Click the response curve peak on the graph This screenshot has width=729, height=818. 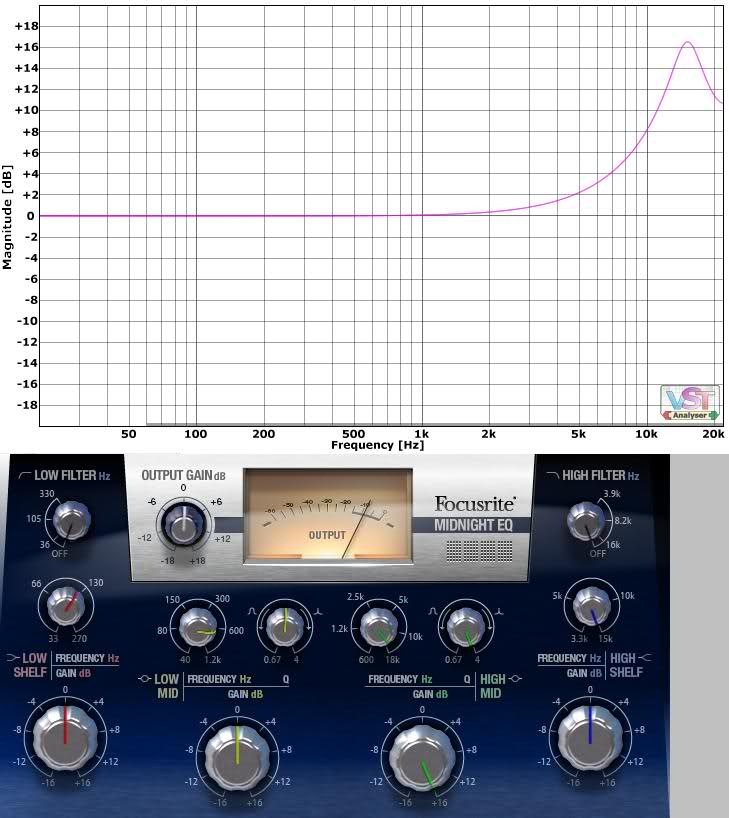(687, 42)
